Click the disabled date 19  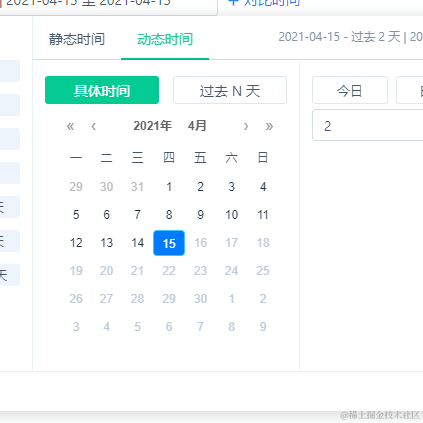pyautogui.click(x=76, y=271)
